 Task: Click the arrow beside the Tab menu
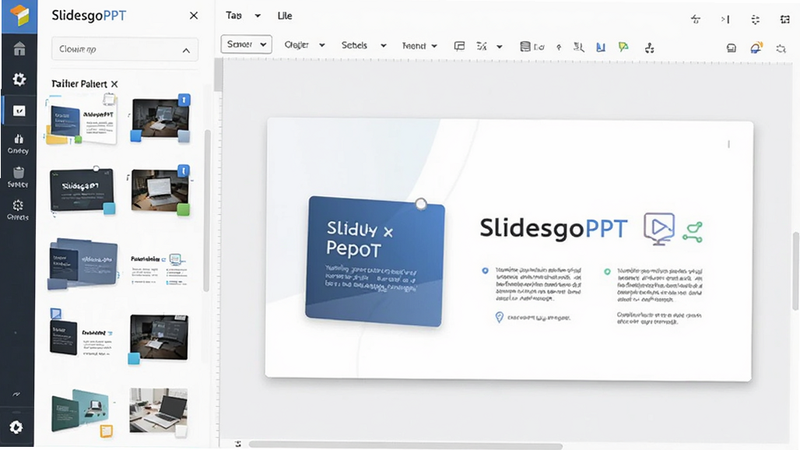click(258, 16)
